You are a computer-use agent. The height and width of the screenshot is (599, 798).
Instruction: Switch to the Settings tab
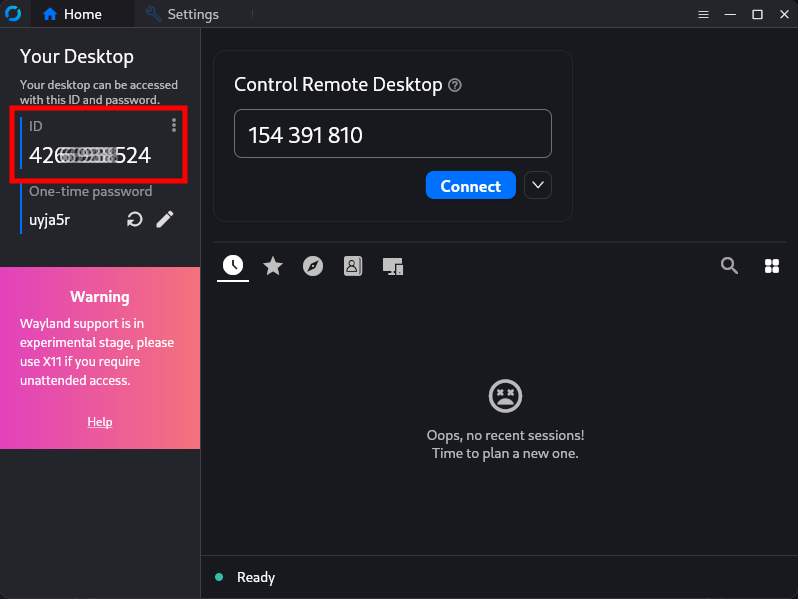tap(182, 14)
